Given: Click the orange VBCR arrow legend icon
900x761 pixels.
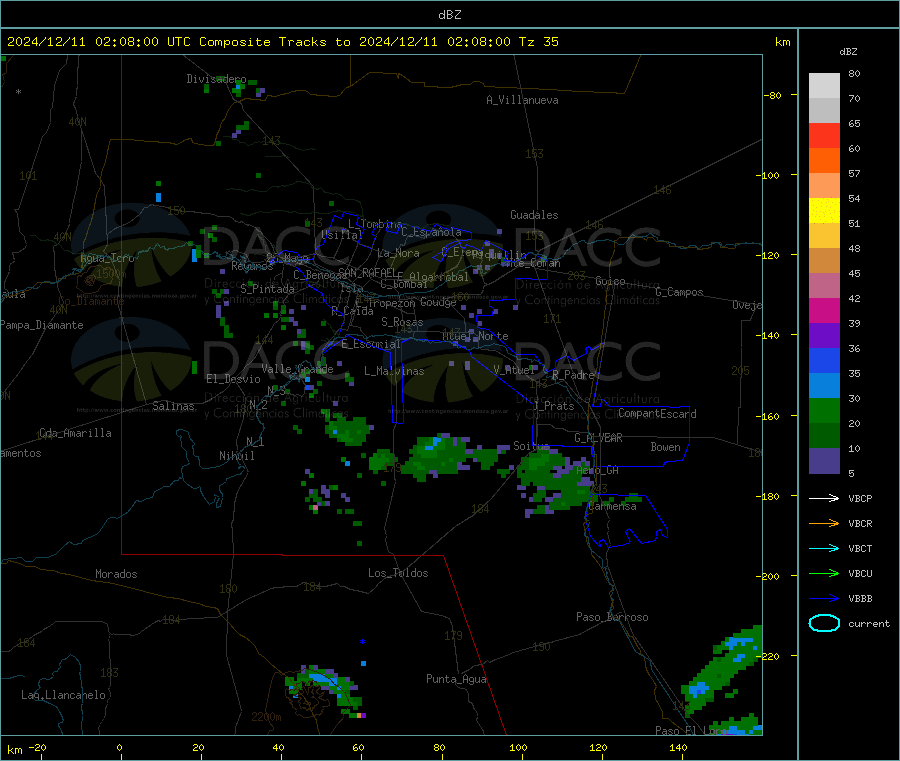Looking at the screenshot, I should (824, 523).
